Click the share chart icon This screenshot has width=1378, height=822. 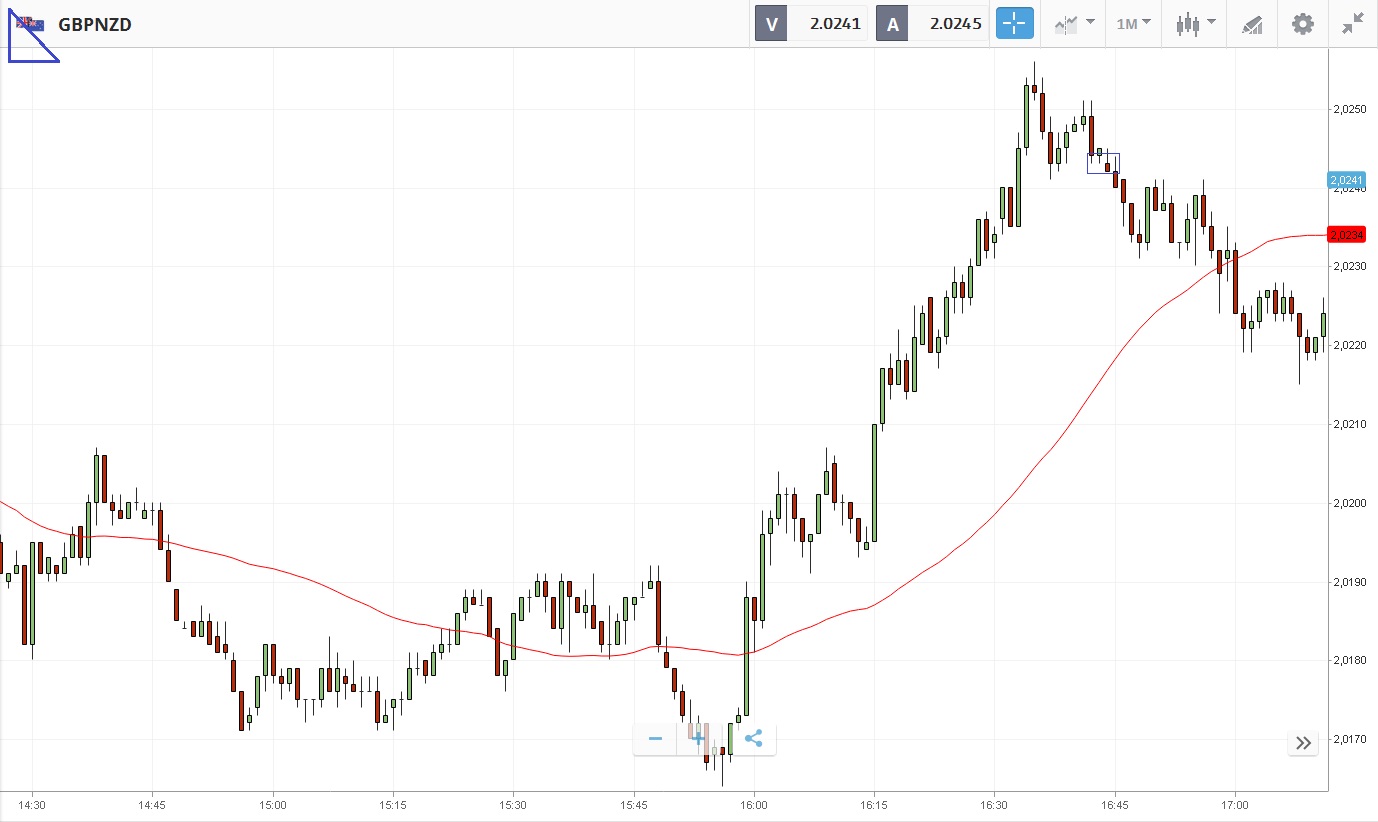(x=754, y=740)
